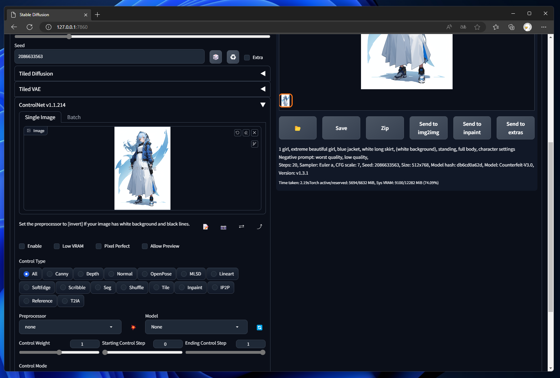
Task: Select the Canny control type
Action: click(x=58, y=274)
